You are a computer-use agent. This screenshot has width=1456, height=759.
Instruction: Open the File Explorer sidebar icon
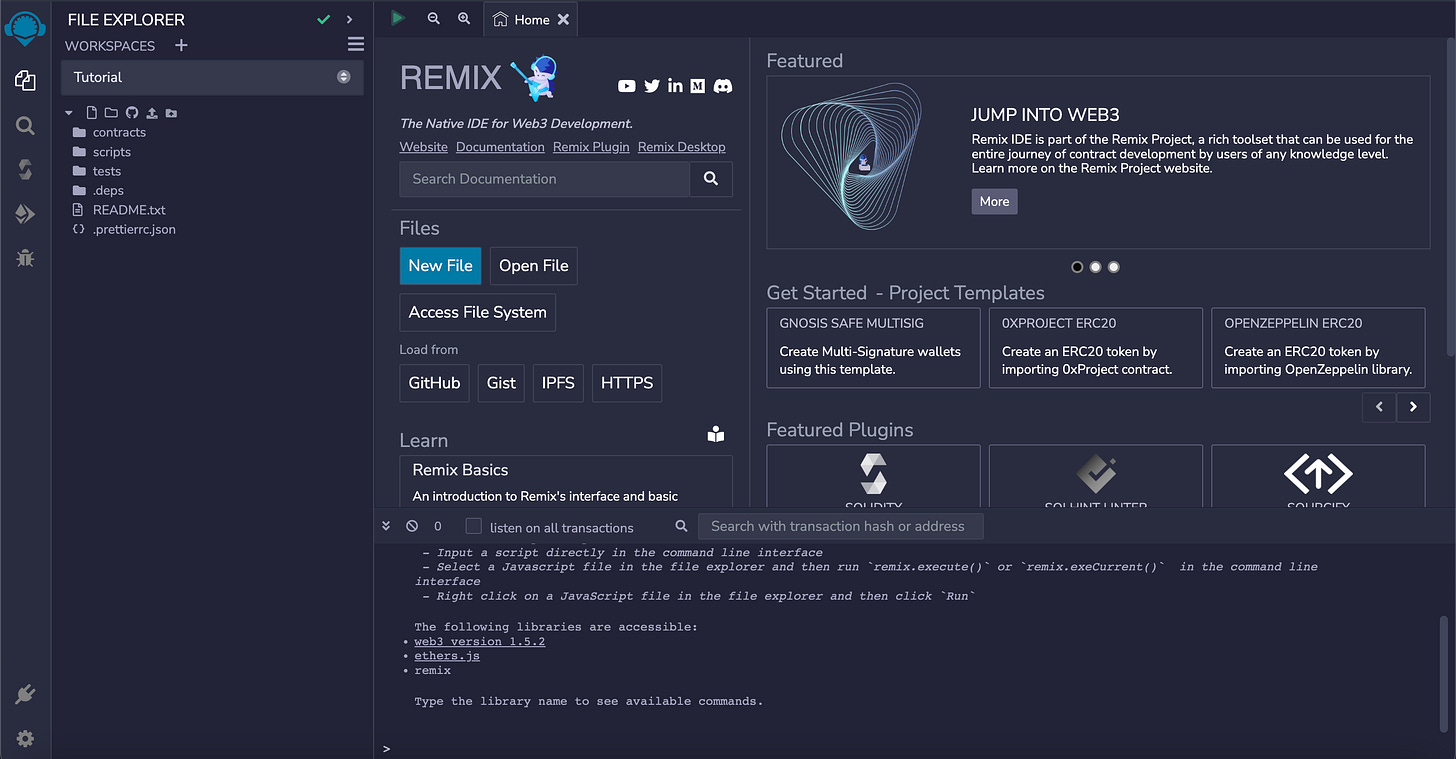[25, 81]
